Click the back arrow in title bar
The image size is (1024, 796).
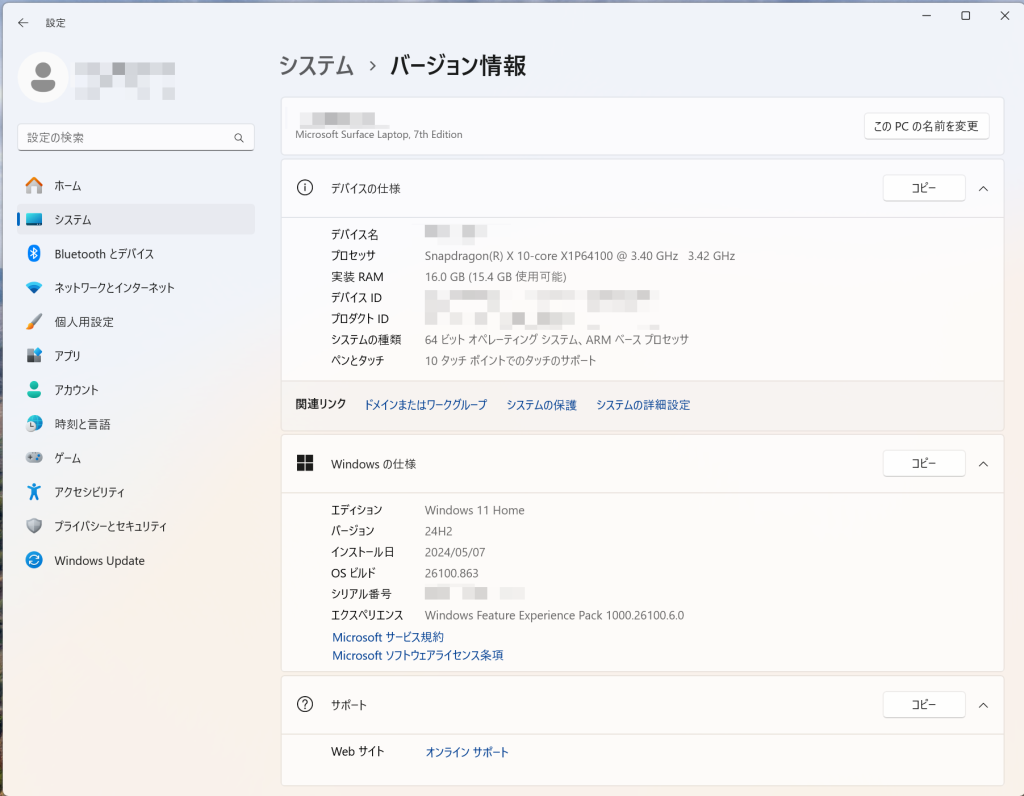(23, 22)
